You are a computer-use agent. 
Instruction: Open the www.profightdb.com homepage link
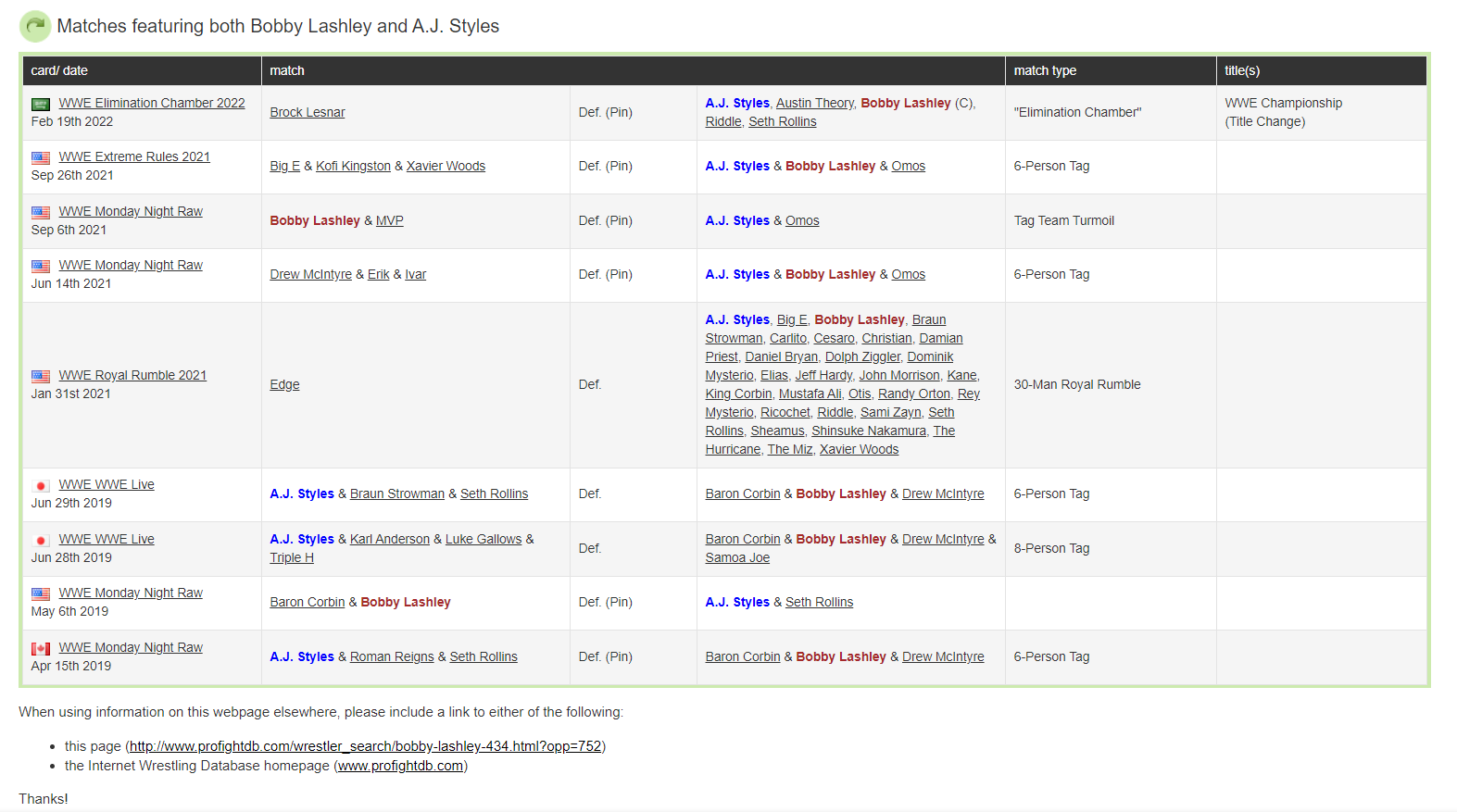tap(401, 766)
